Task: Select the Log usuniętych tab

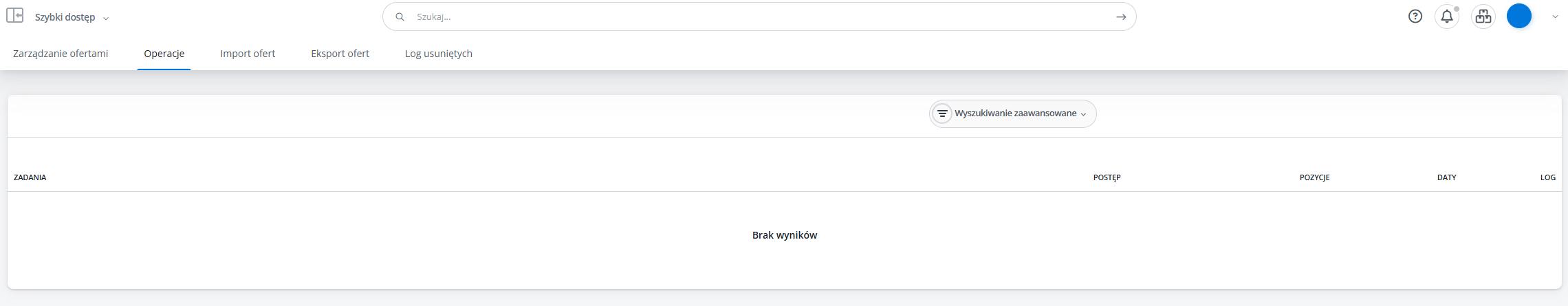Action: pyautogui.click(x=438, y=54)
